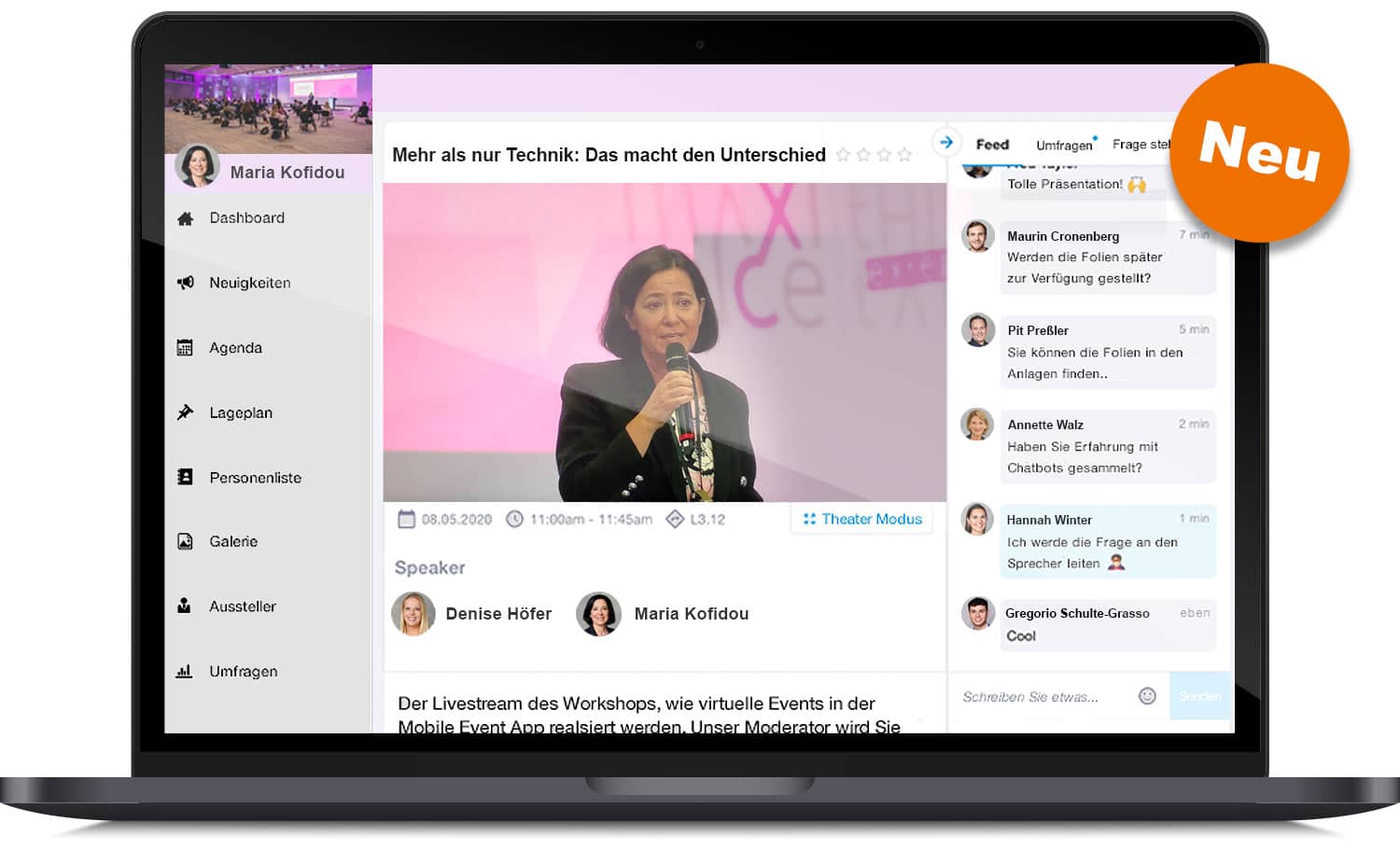Screen dimensions: 1400x864
Task: Click the Aussteller icon in sidebar
Action: pyautogui.click(x=185, y=606)
